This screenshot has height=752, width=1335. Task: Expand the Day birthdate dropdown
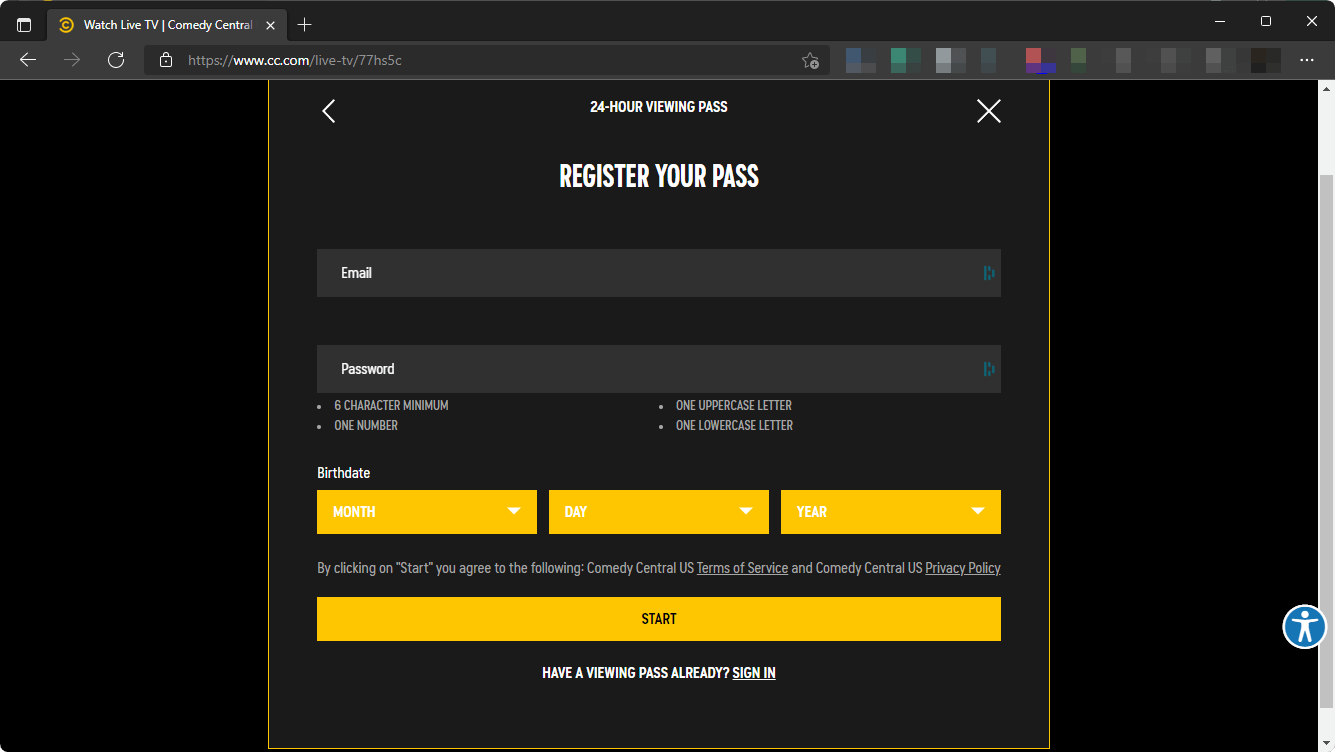point(658,512)
